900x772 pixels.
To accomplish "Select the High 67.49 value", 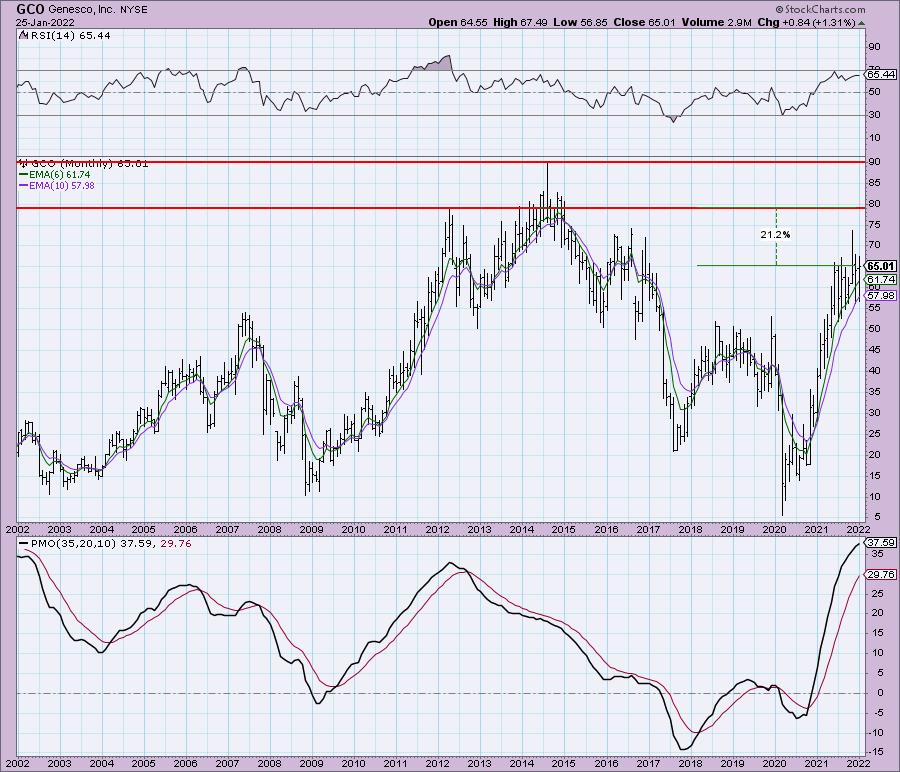I will click(x=520, y=22).
